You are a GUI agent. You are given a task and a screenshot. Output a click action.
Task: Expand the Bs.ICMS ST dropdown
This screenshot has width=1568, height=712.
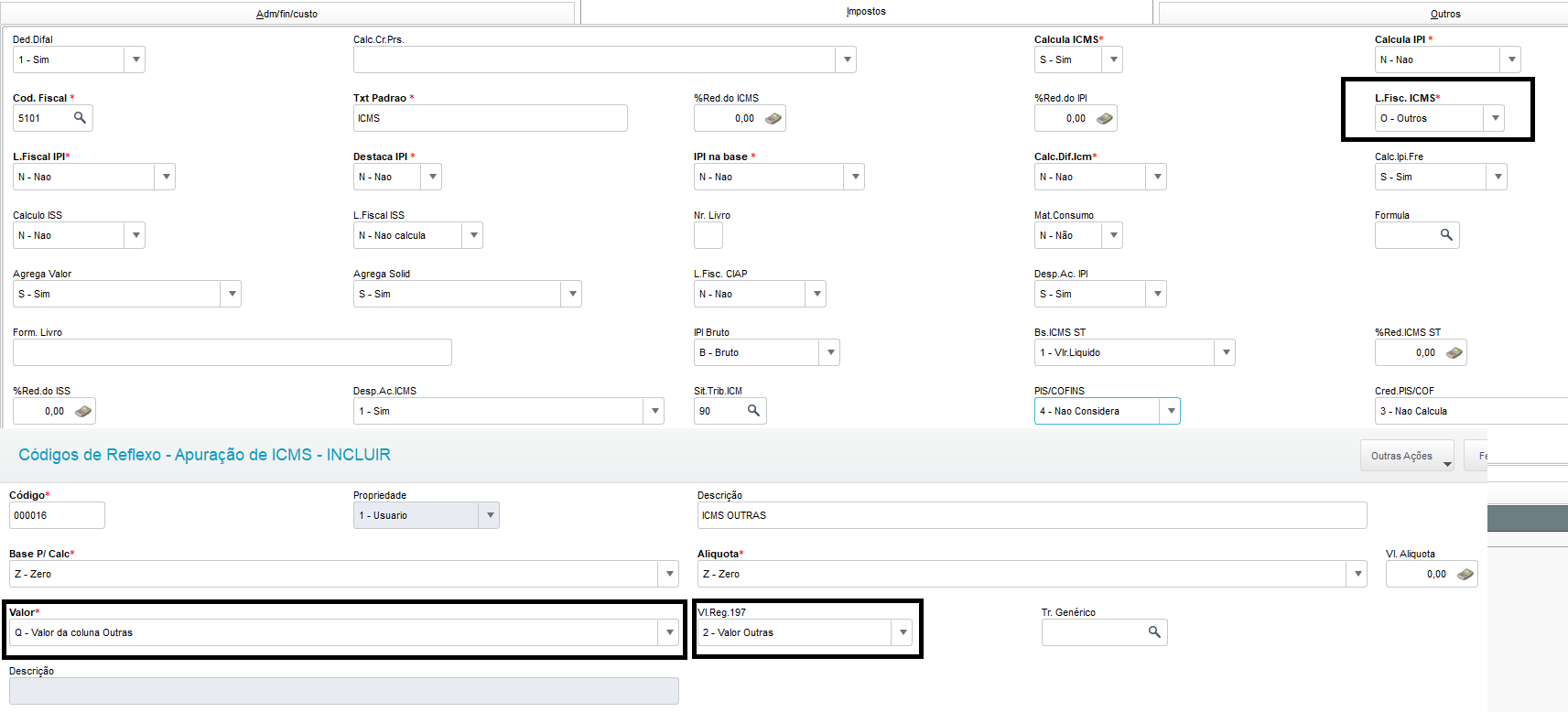[1226, 352]
